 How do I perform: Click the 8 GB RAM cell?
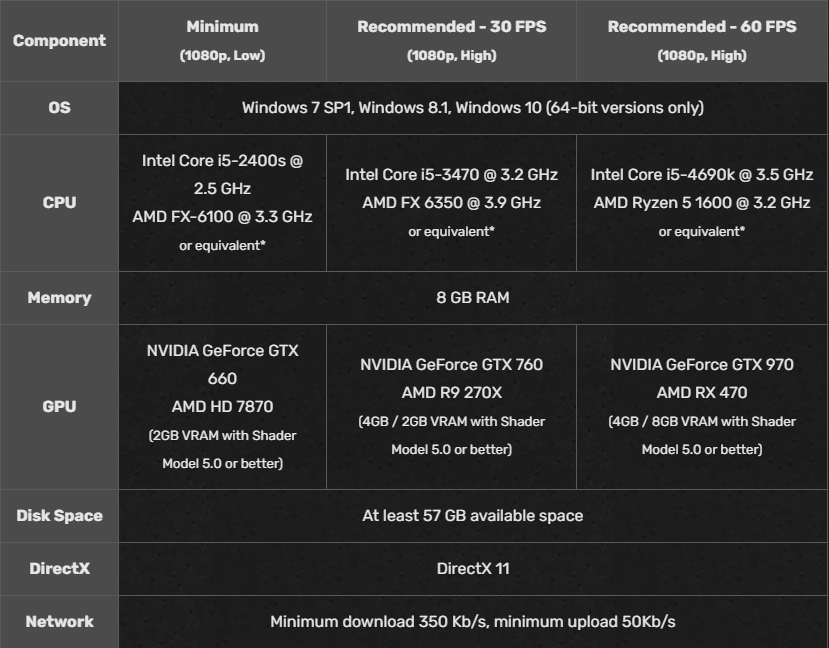pyautogui.click(x=473, y=297)
